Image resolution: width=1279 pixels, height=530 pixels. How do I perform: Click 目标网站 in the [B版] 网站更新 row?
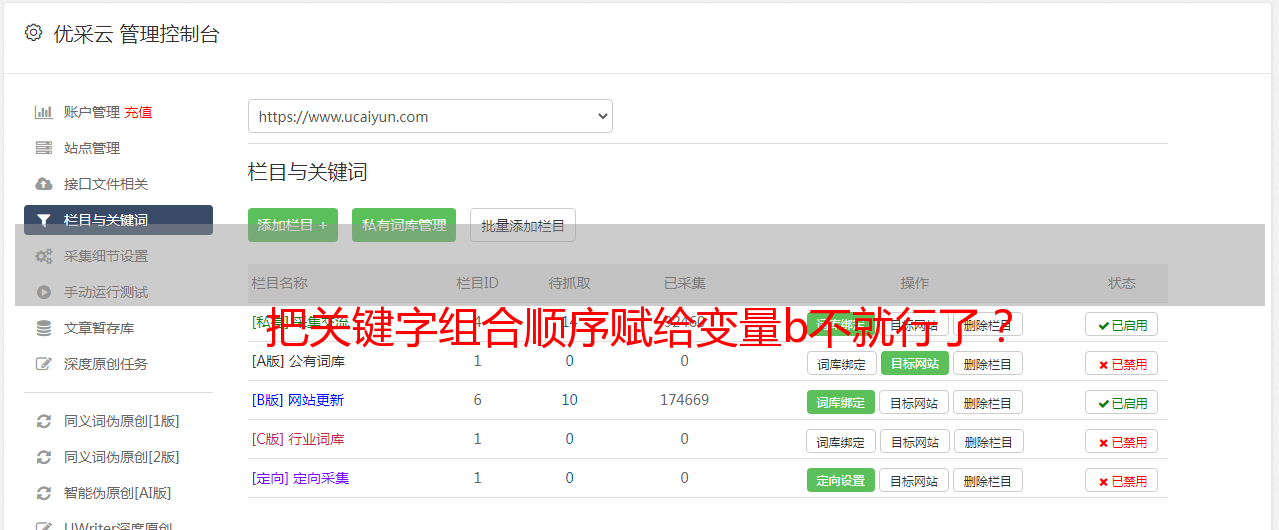click(914, 402)
